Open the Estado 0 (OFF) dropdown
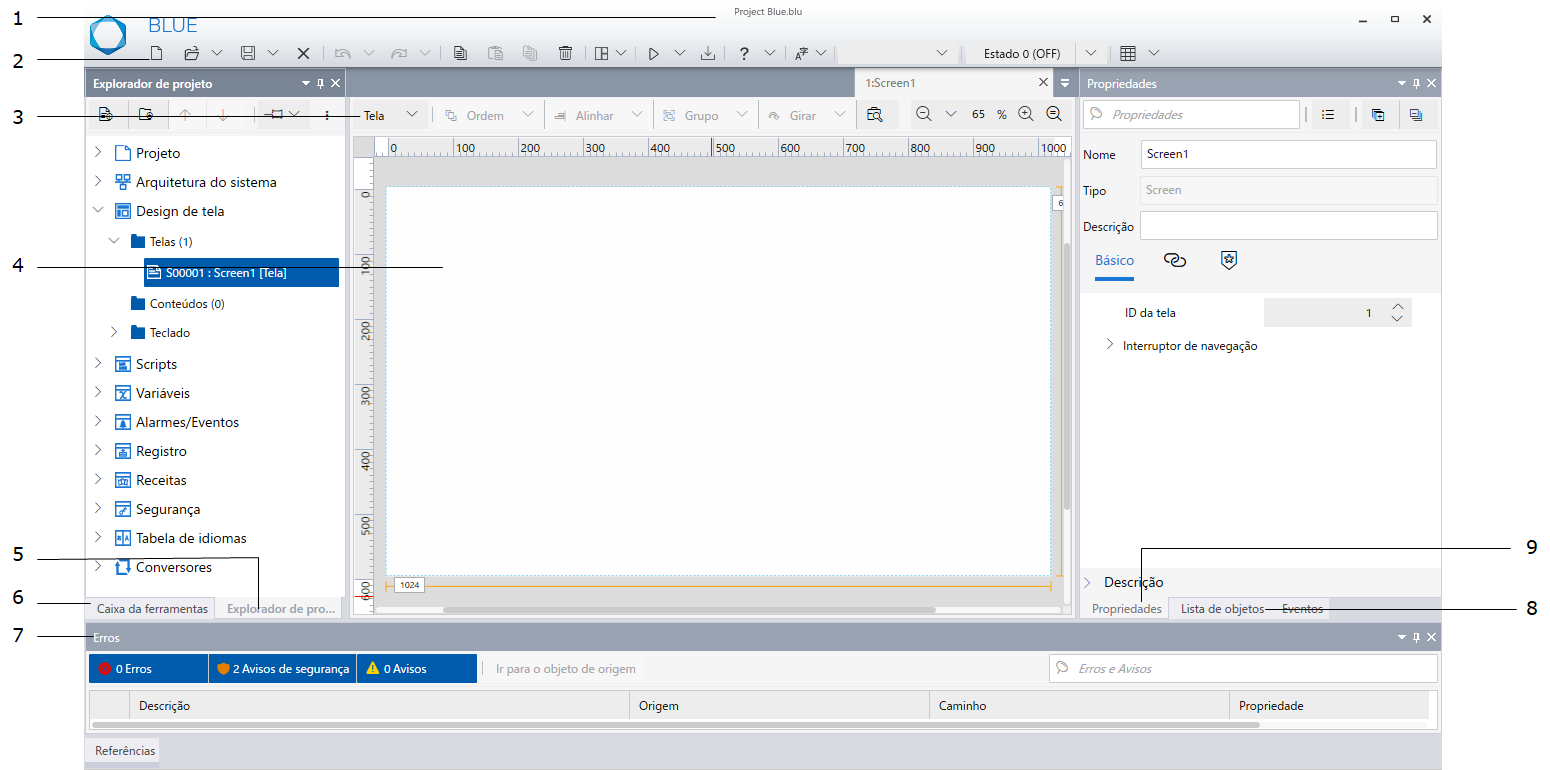 point(1091,53)
